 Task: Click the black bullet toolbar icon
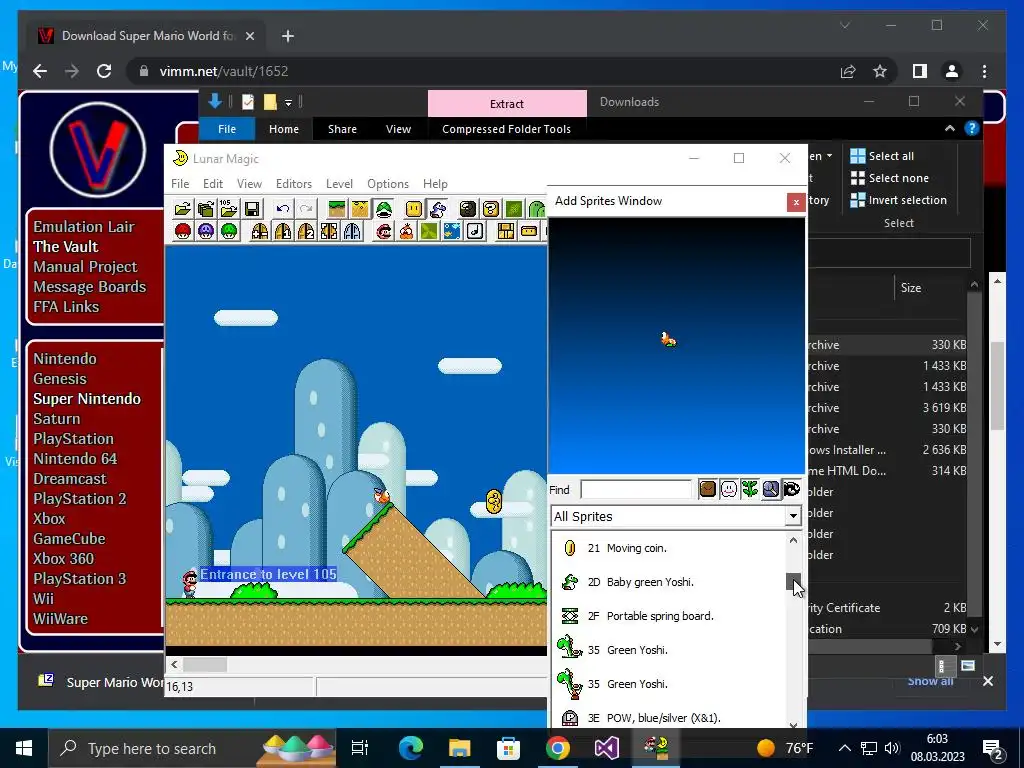[468, 209]
